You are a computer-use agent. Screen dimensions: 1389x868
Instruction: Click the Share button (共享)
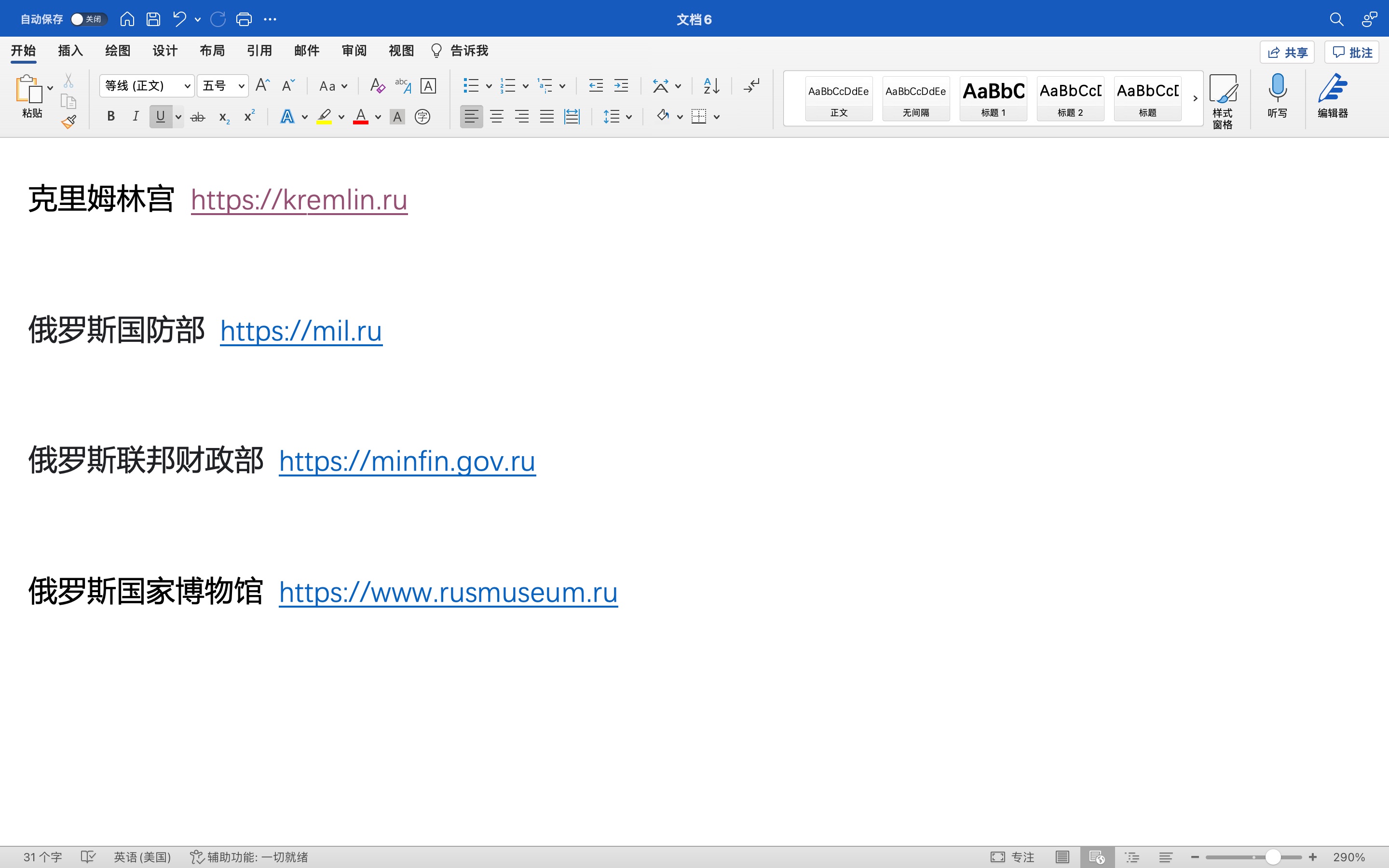(1287, 52)
